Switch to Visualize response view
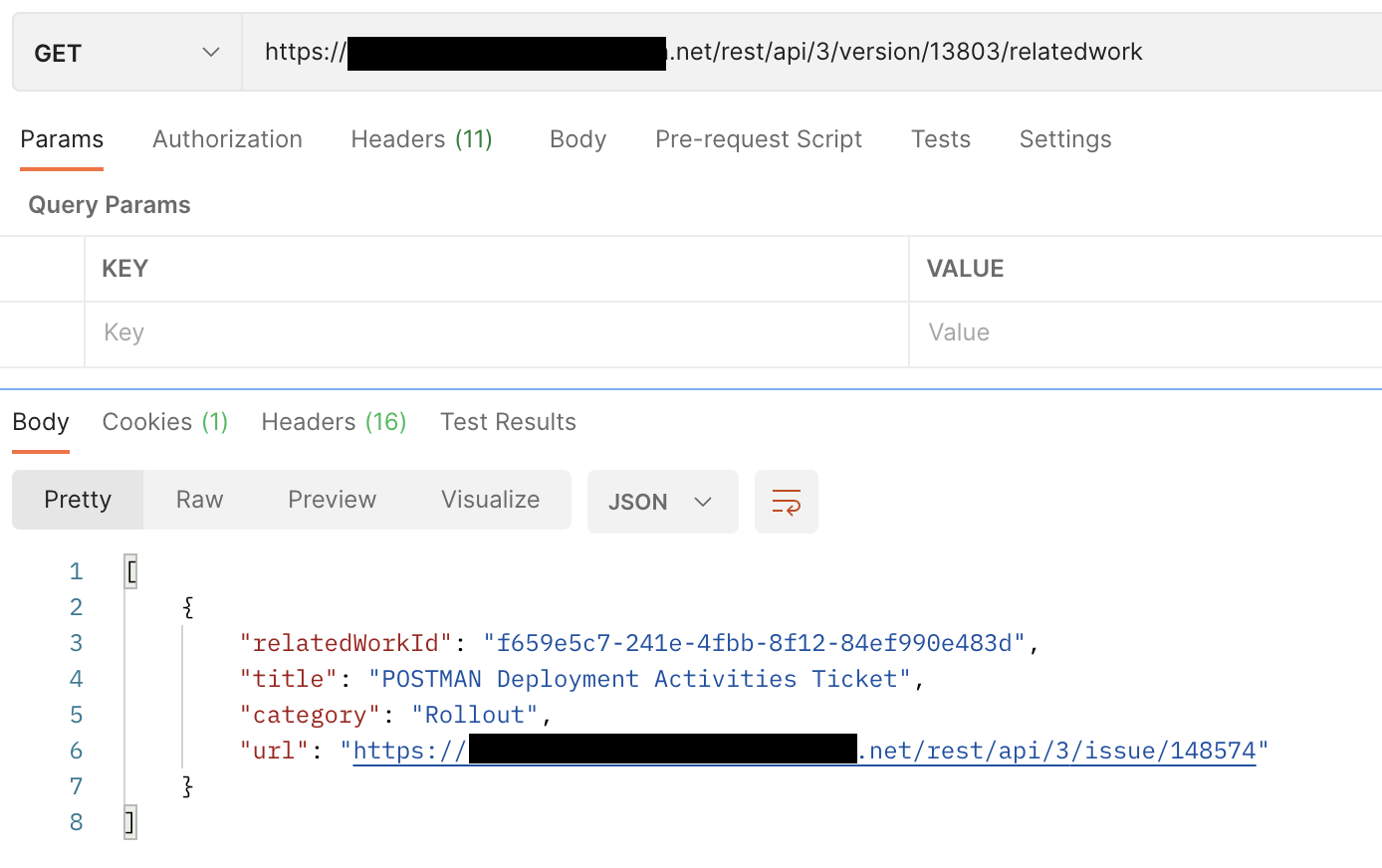This screenshot has width=1382, height=868. 490,500
